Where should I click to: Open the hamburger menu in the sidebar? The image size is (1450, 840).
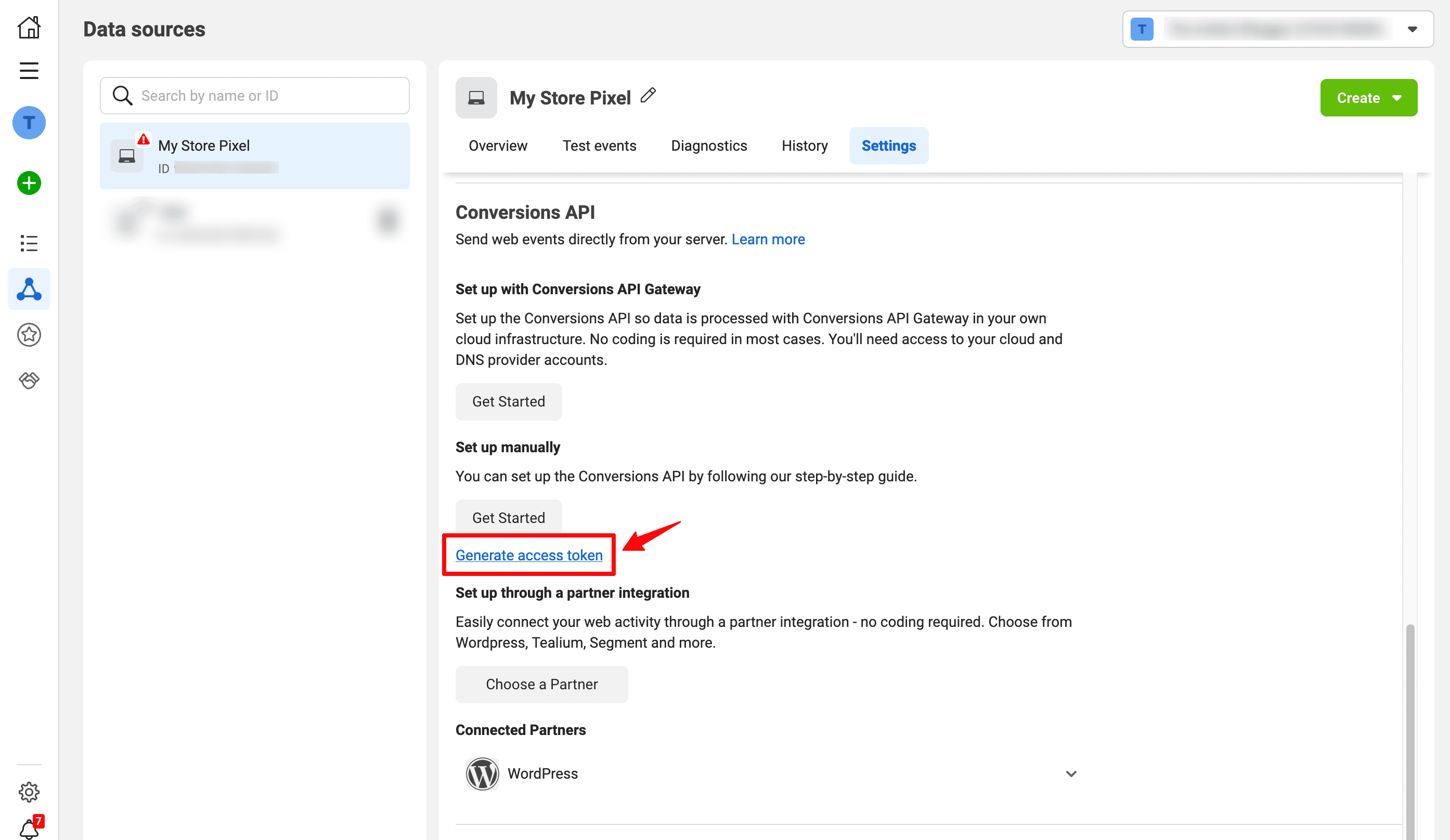coord(29,70)
